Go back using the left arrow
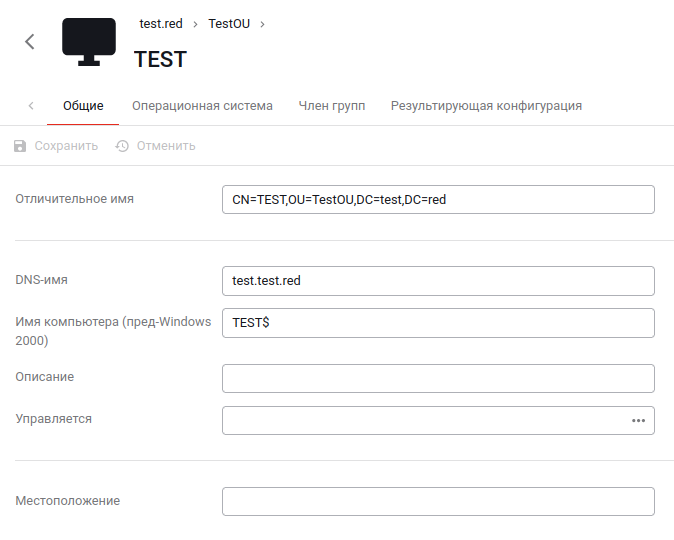The height and width of the screenshot is (540, 674). (30, 41)
